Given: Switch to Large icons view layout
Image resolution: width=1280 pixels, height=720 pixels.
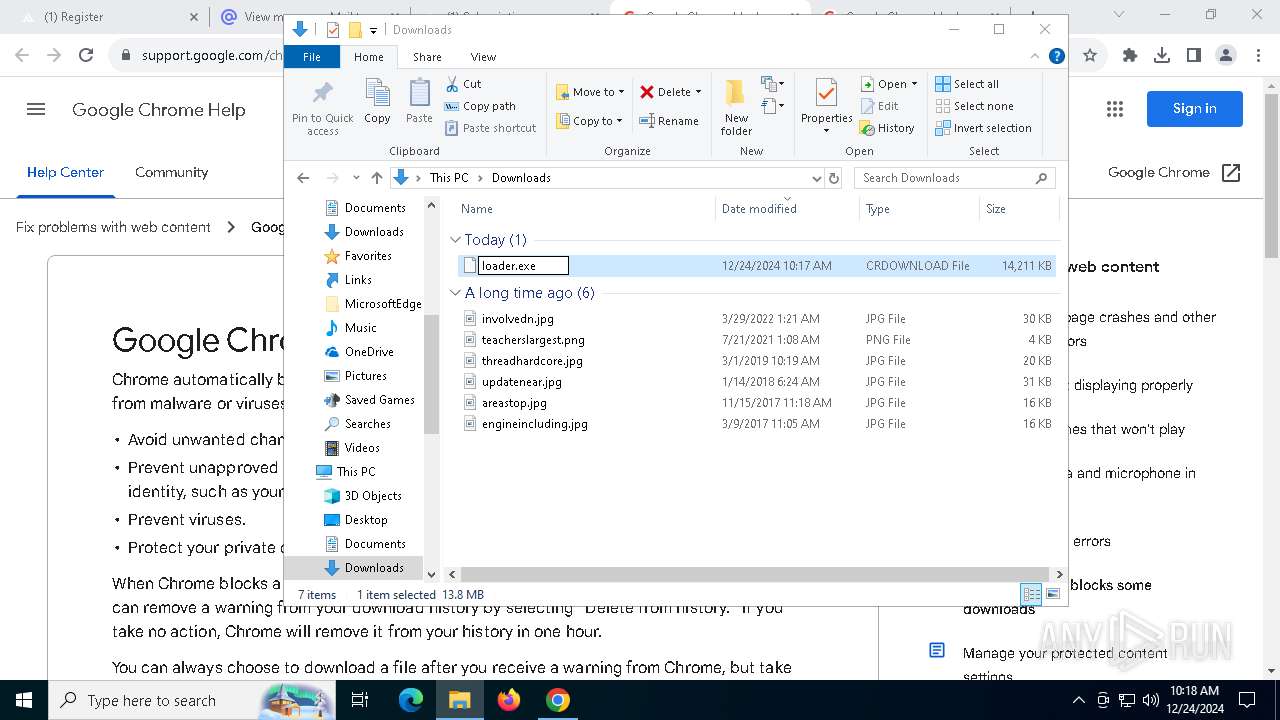Looking at the screenshot, I should click(x=1052, y=594).
